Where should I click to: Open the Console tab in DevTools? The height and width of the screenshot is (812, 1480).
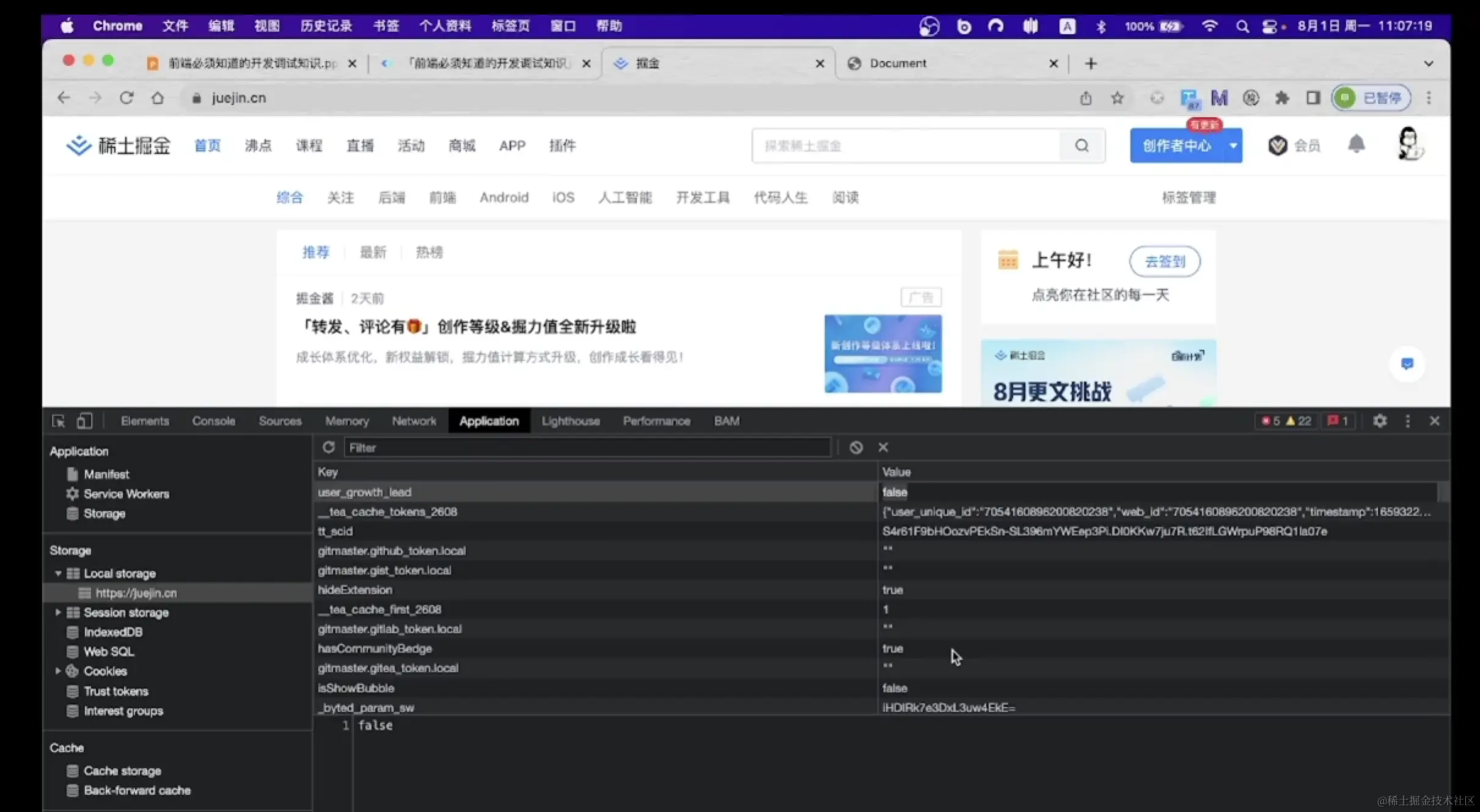point(213,421)
